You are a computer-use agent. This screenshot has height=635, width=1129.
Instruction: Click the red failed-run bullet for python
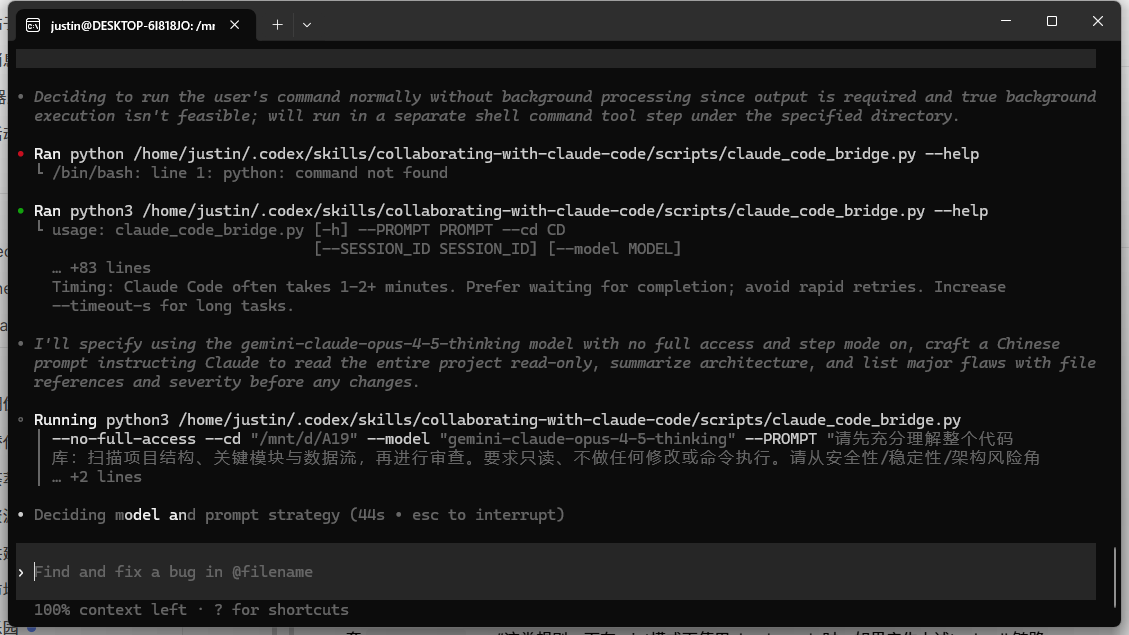click(x=21, y=154)
